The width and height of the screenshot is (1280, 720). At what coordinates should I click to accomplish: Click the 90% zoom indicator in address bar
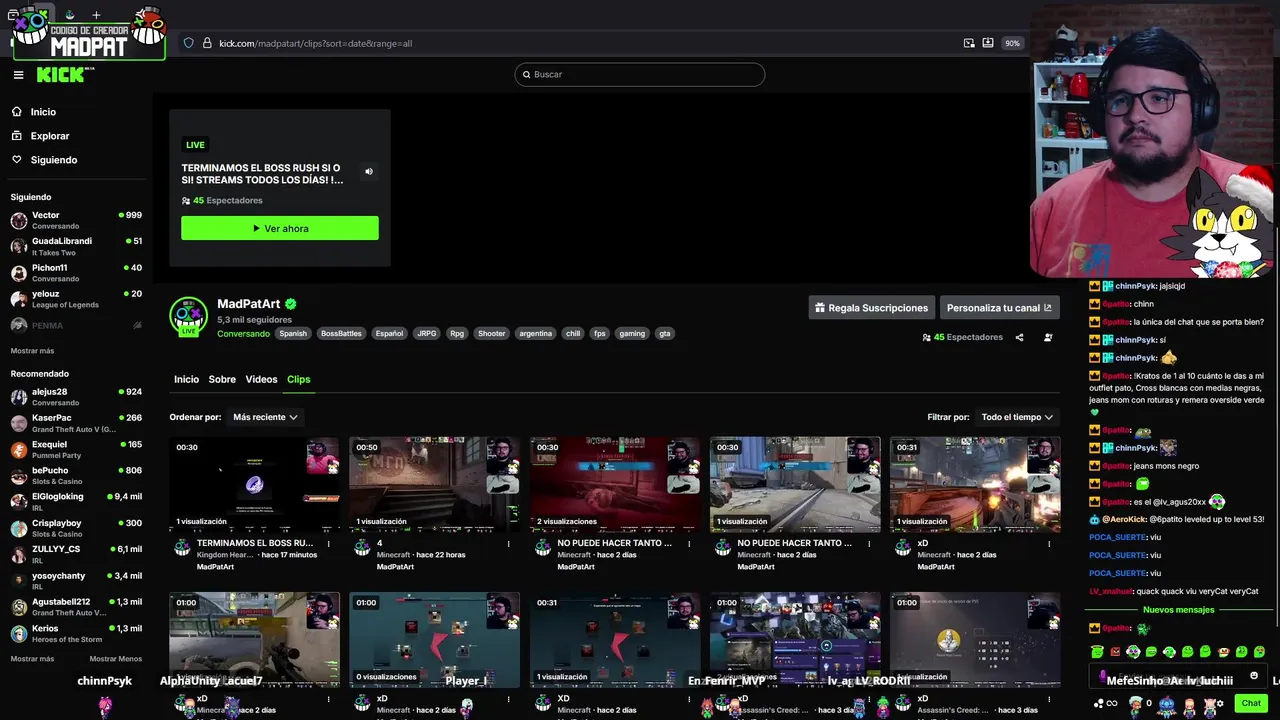click(x=1012, y=43)
